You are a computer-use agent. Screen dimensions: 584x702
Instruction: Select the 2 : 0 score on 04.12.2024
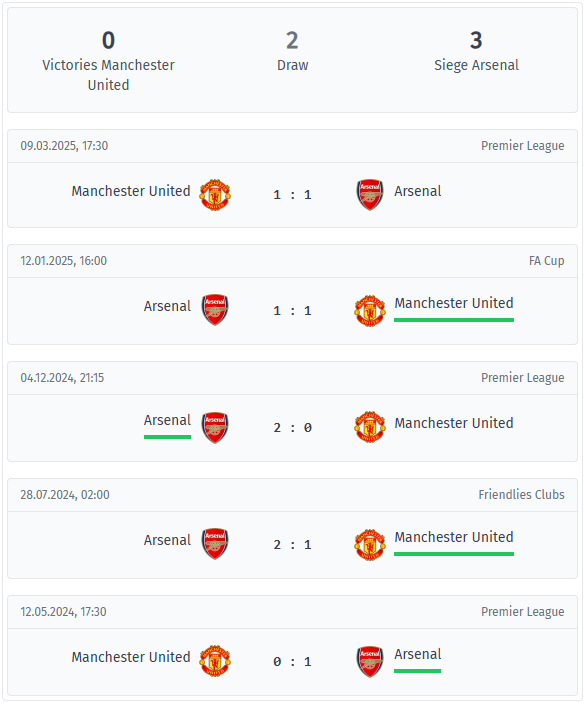[x=292, y=428]
